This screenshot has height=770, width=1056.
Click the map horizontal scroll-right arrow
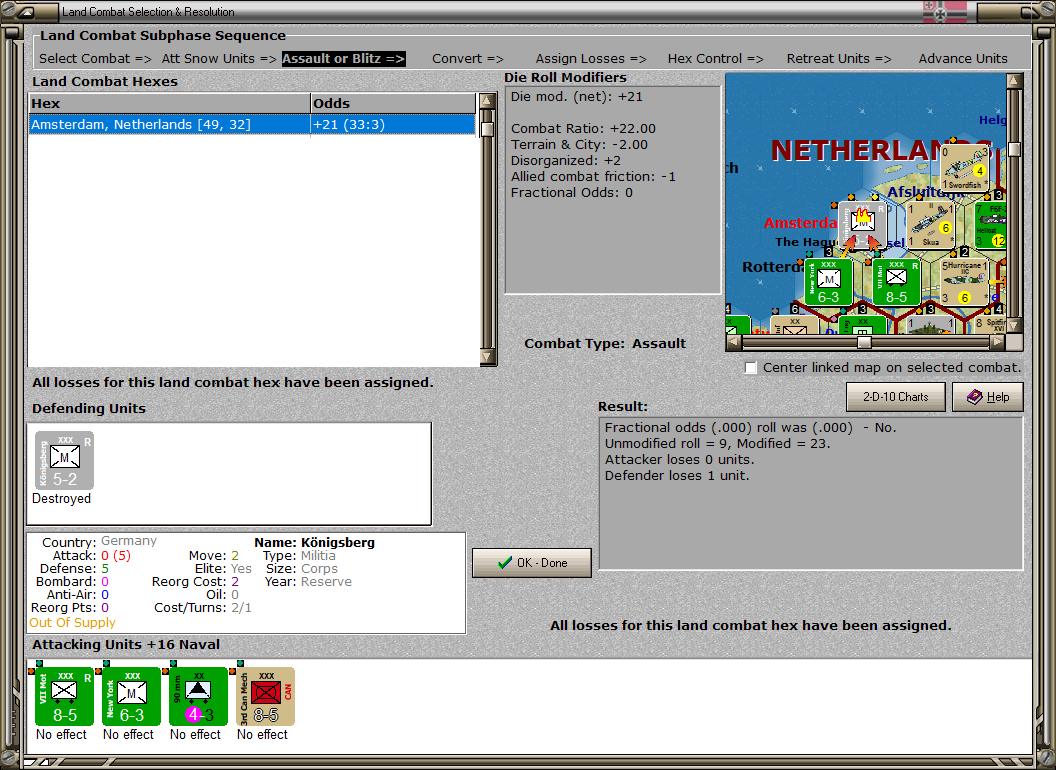click(x=998, y=342)
